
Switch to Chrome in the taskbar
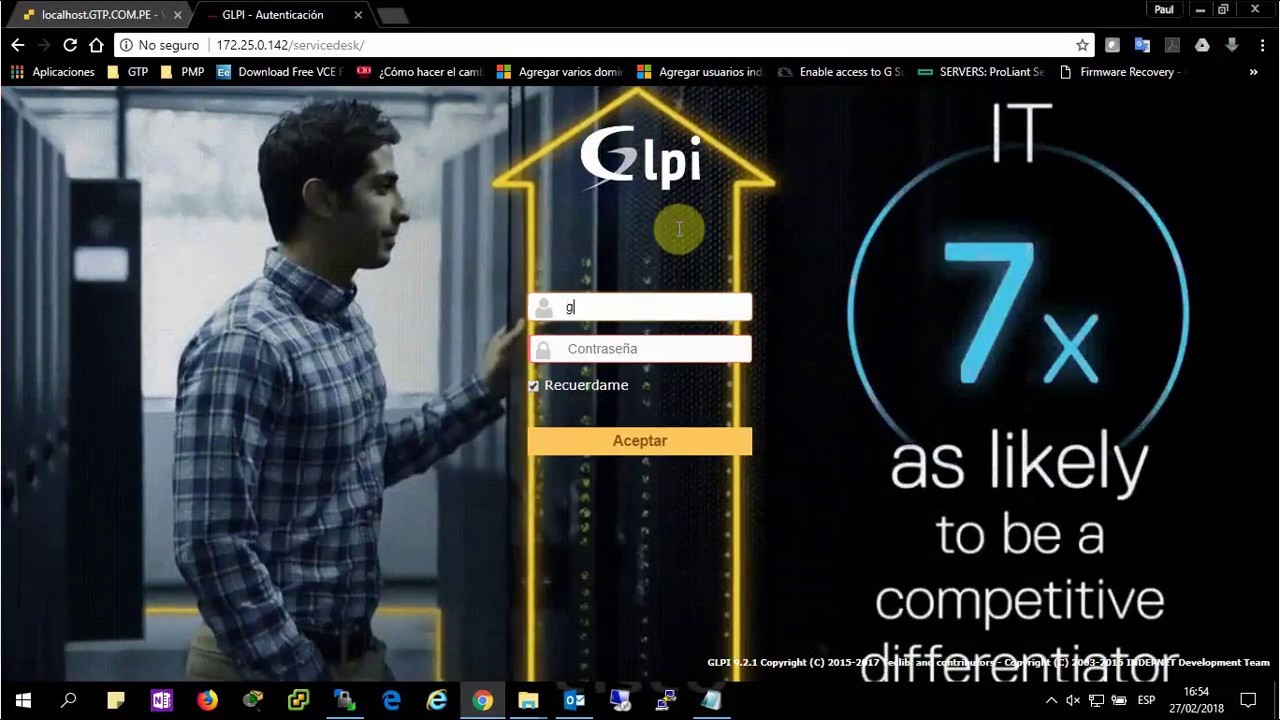(483, 700)
